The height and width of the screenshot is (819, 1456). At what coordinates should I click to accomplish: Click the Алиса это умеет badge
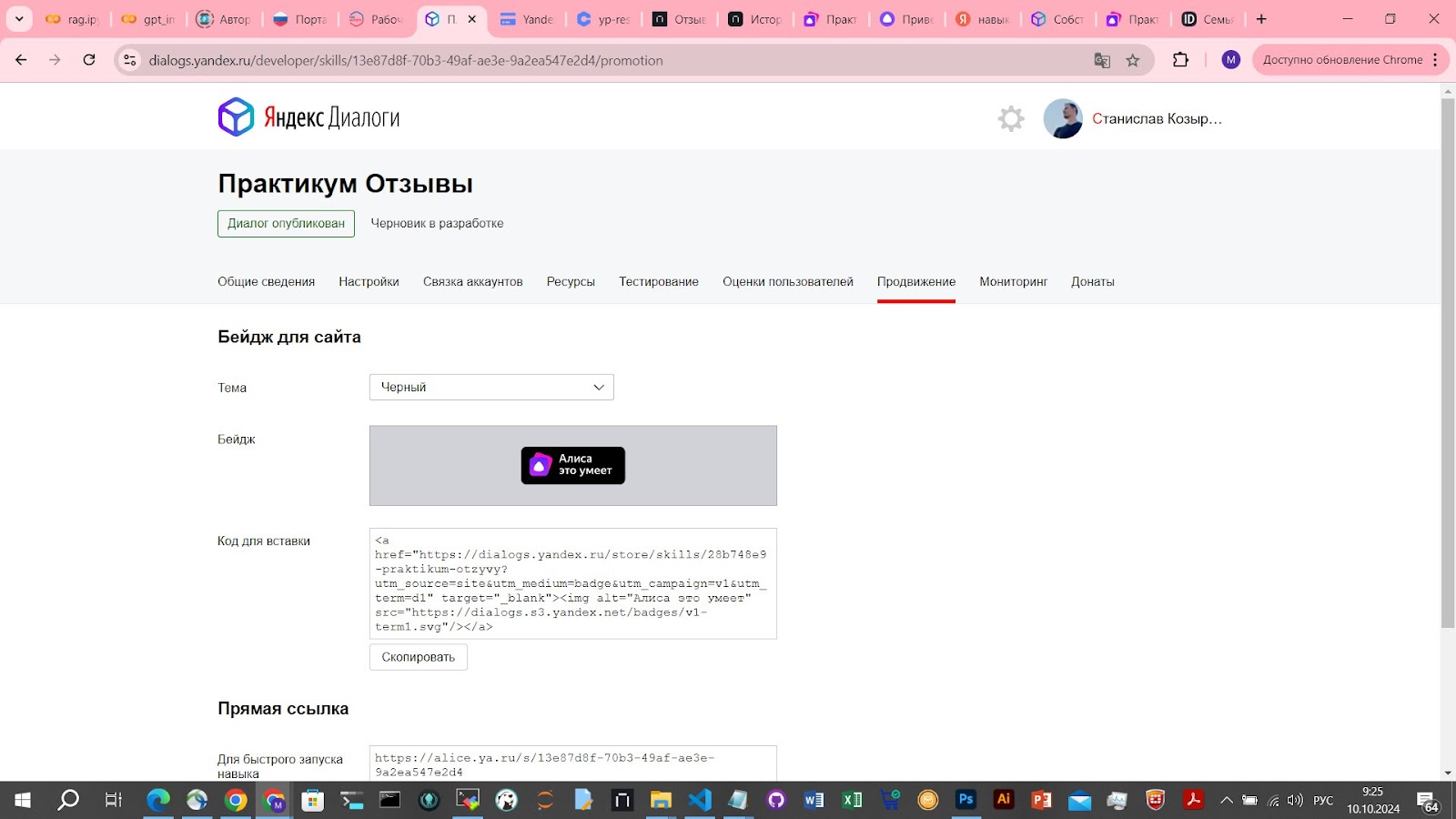pyautogui.click(x=572, y=465)
